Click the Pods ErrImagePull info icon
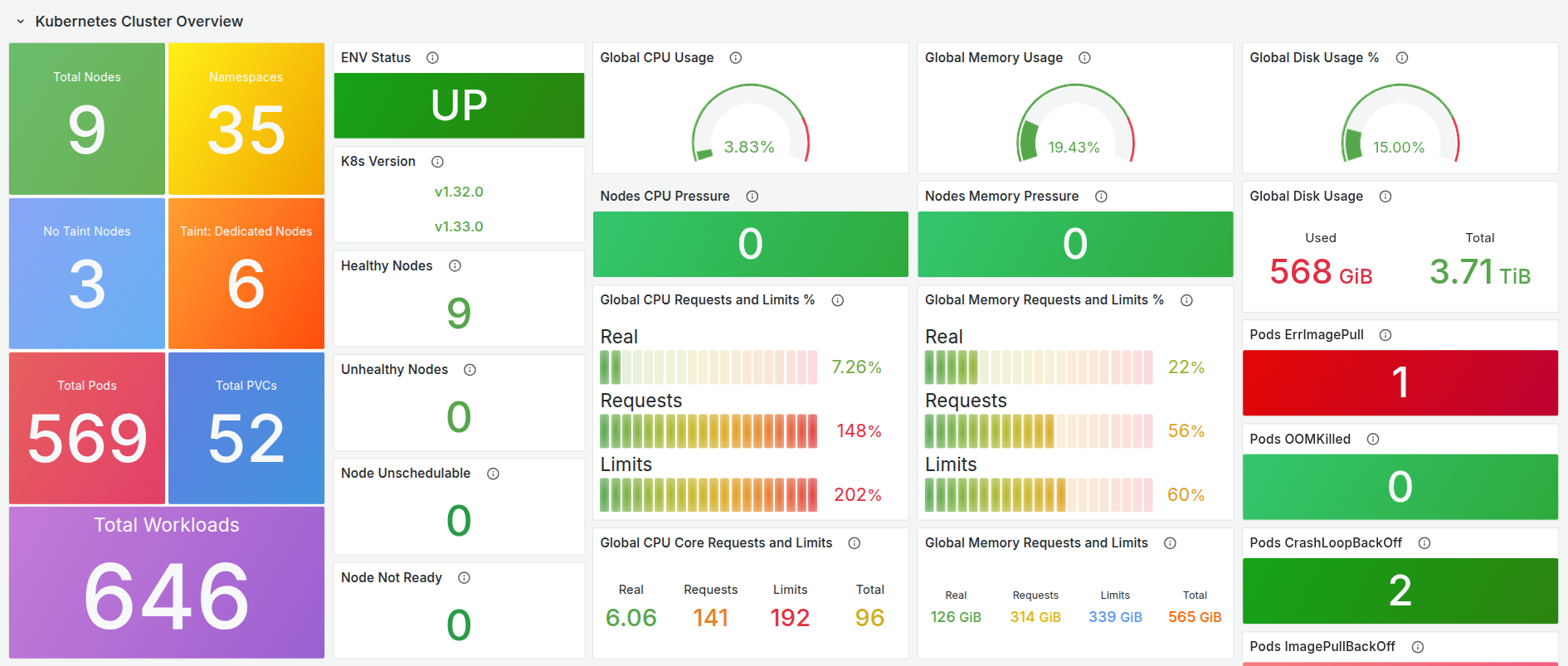 pos(1385,335)
